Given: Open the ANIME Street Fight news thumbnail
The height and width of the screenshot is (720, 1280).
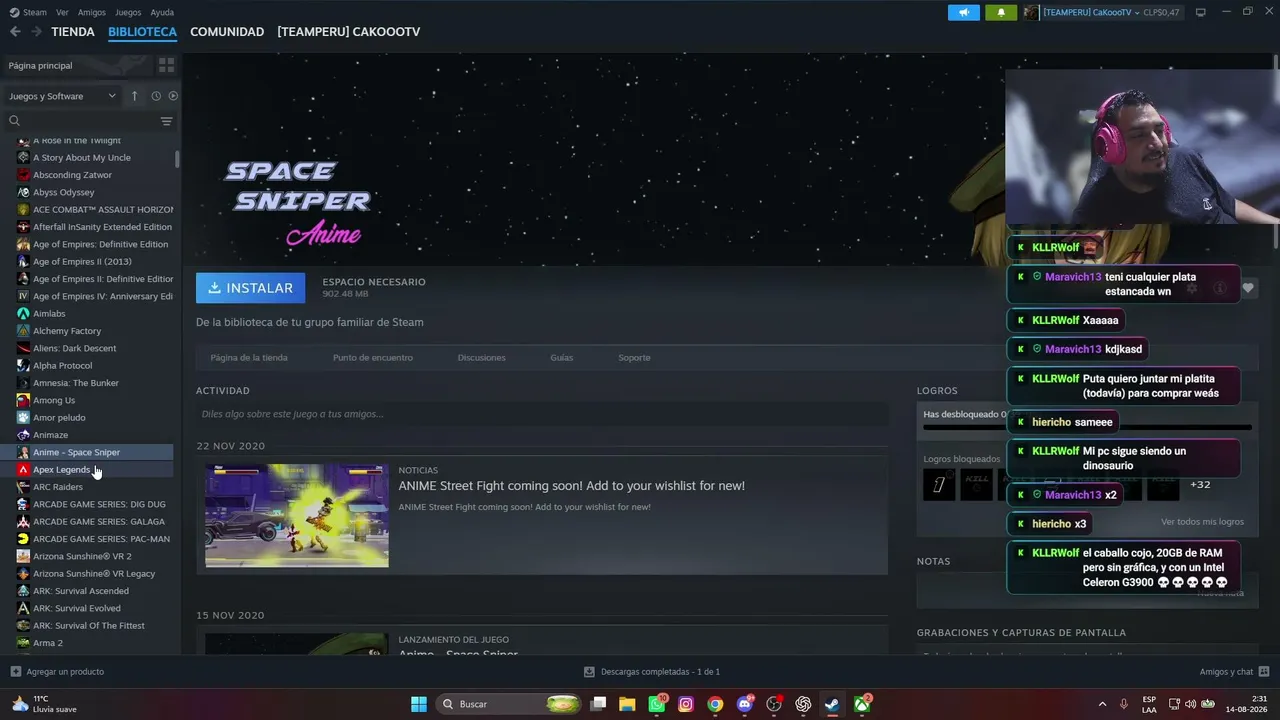Looking at the screenshot, I should tap(297, 516).
